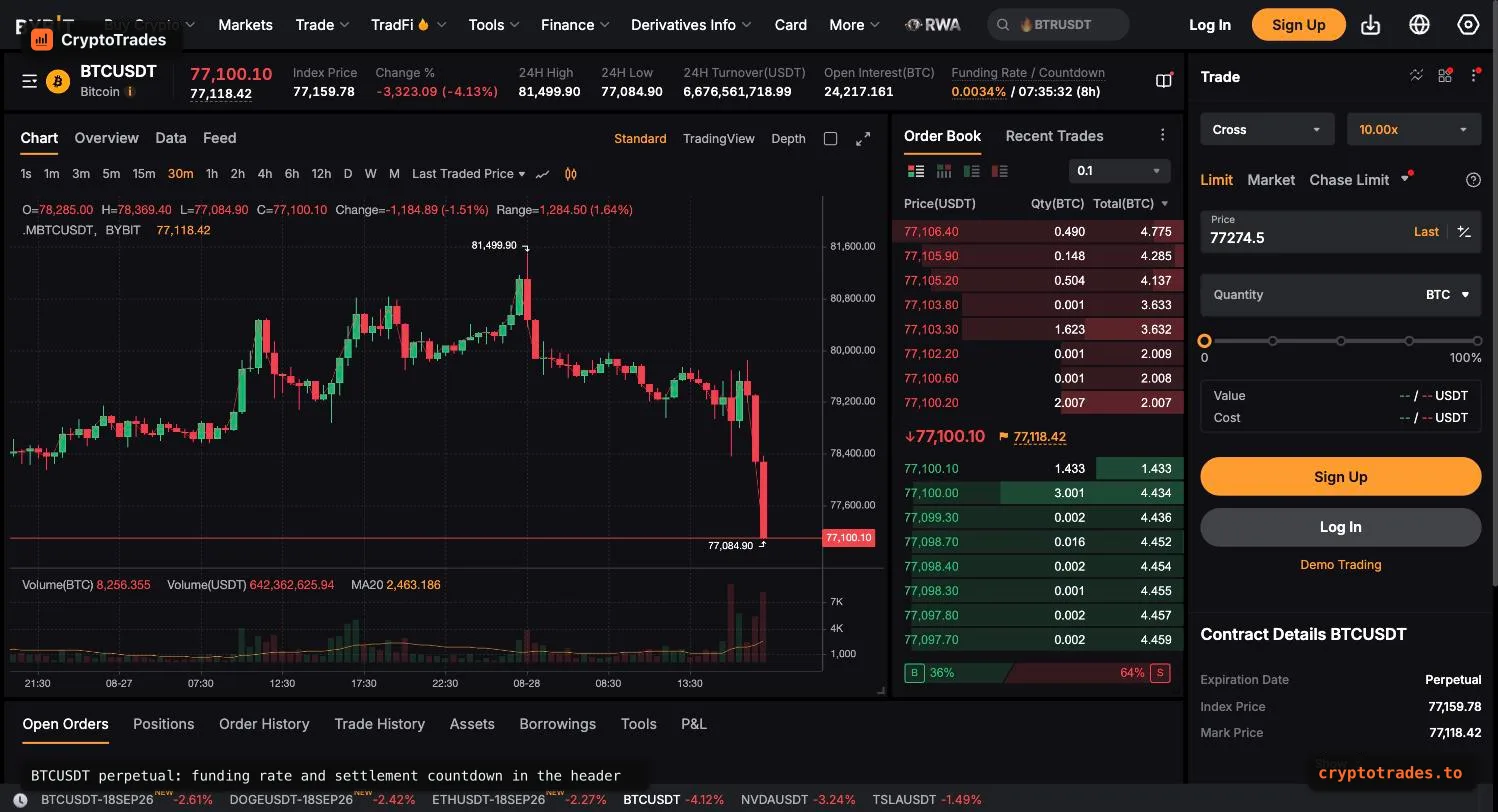Open the Markets navigation item
The width and height of the screenshot is (1498, 812).
point(245,25)
